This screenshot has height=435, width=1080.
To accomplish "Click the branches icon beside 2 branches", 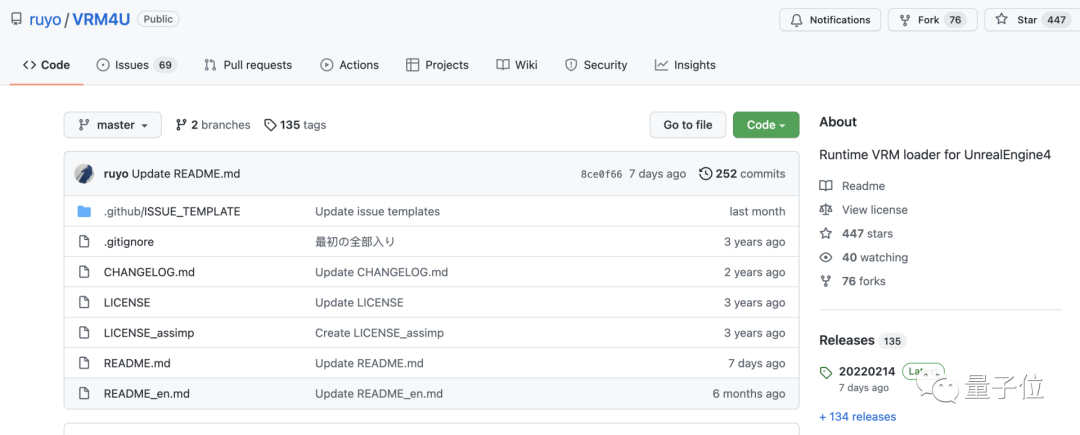I will tap(181, 125).
